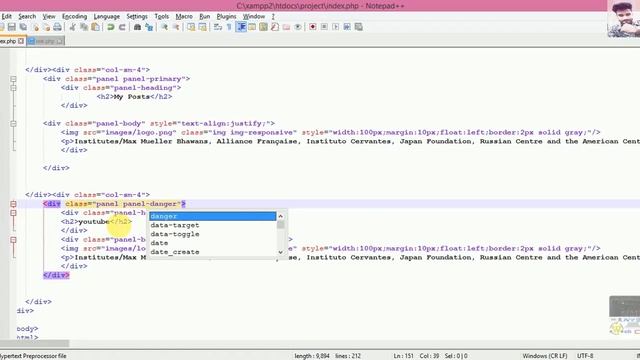Toggle the Word Wrap toolbar button
The height and width of the screenshot is (360, 640).
click(x=218, y=27)
